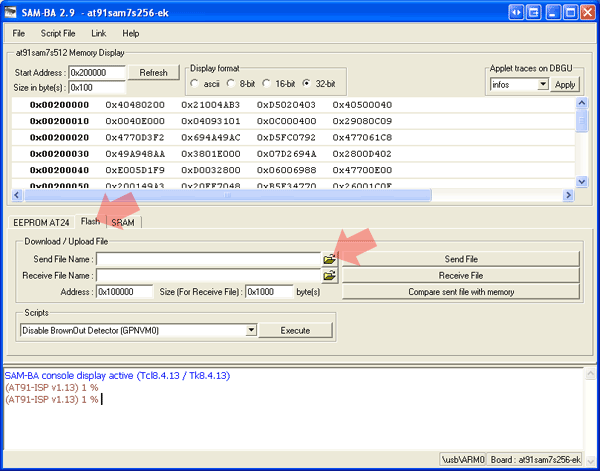Click the SAM-BA title bar application icon
This screenshot has width=600, height=471.
click(11, 12)
